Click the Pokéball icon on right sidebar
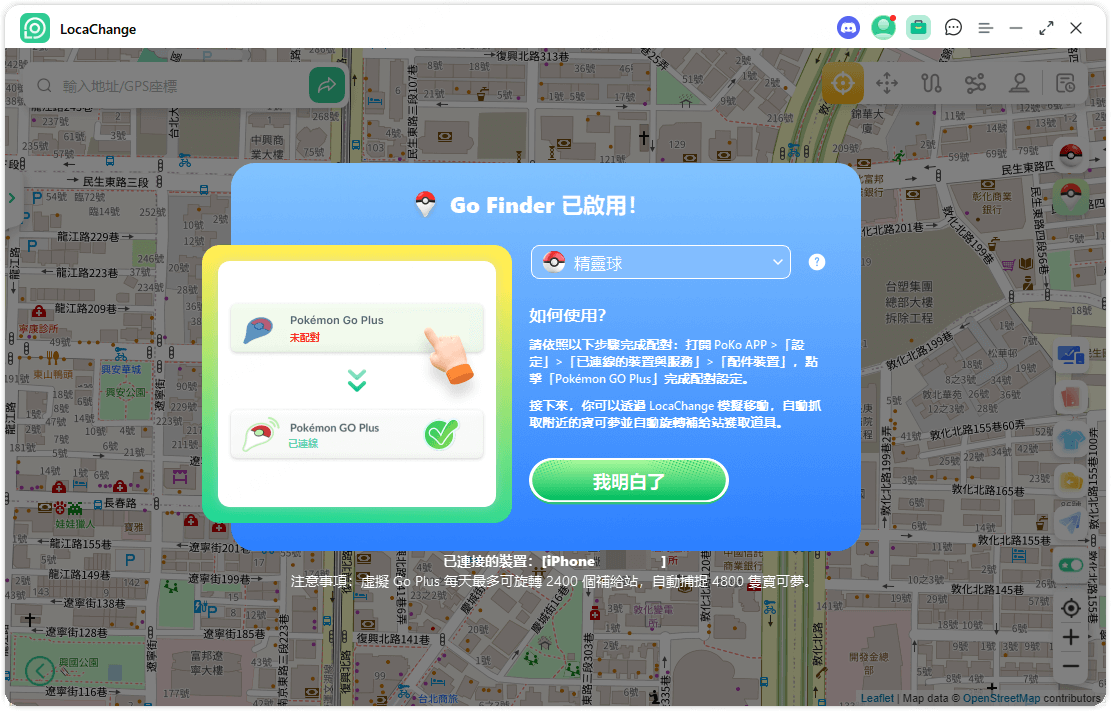1111x711 pixels. tap(1071, 154)
